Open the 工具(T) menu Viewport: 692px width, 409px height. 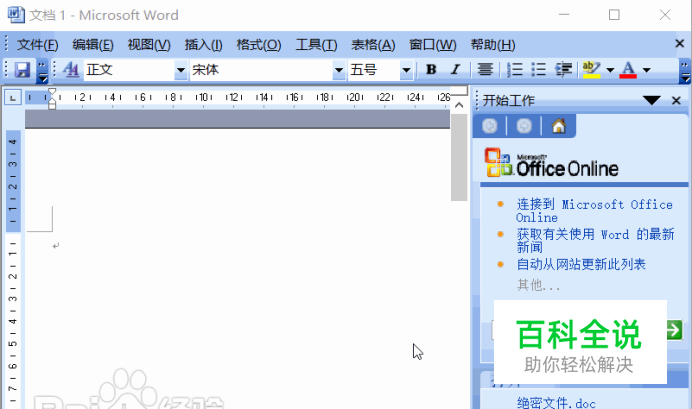coord(316,45)
